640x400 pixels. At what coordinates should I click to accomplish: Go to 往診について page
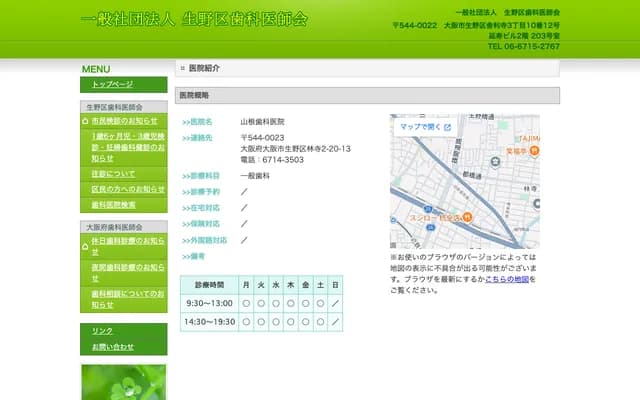pyautogui.click(x=113, y=173)
